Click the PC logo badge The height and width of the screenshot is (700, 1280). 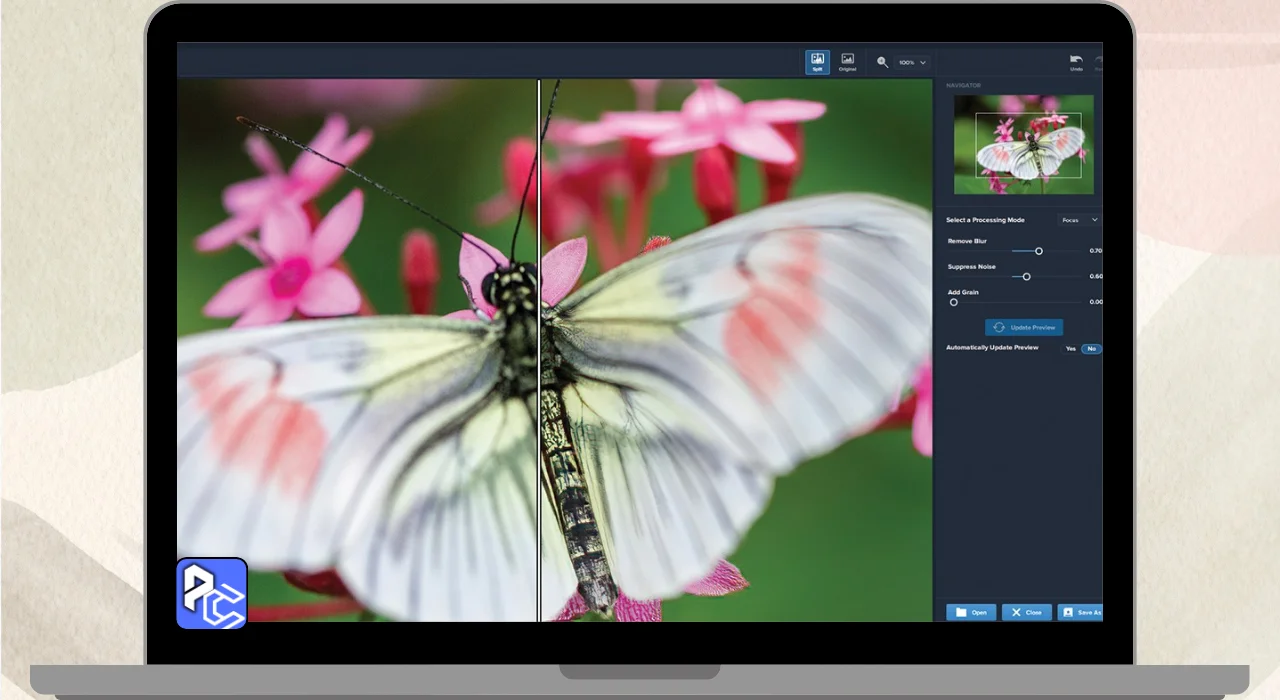(x=212, y=593)
